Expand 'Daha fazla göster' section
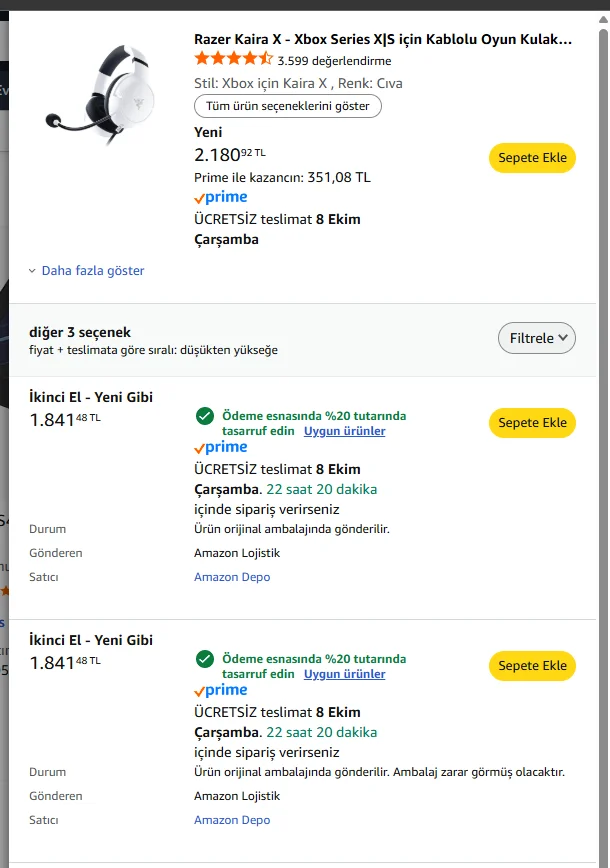Screen dimensions: 610x868 pyautogui.click(x=92, y=271)
